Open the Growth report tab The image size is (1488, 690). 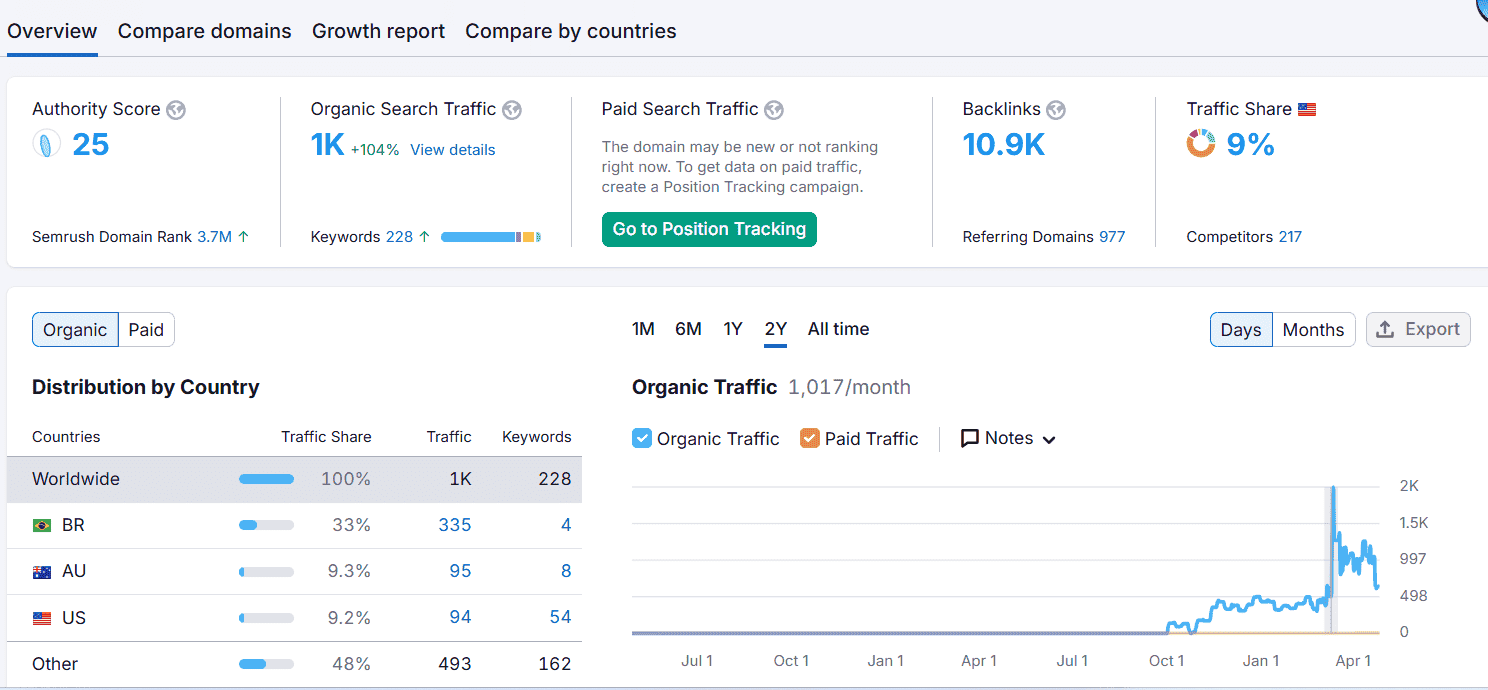pyautogui.click(x=378, y=31)
